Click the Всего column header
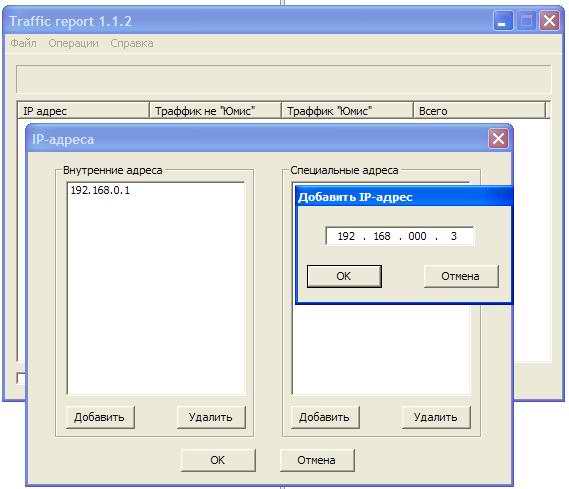The image size is (569, 489). point(479,110)
